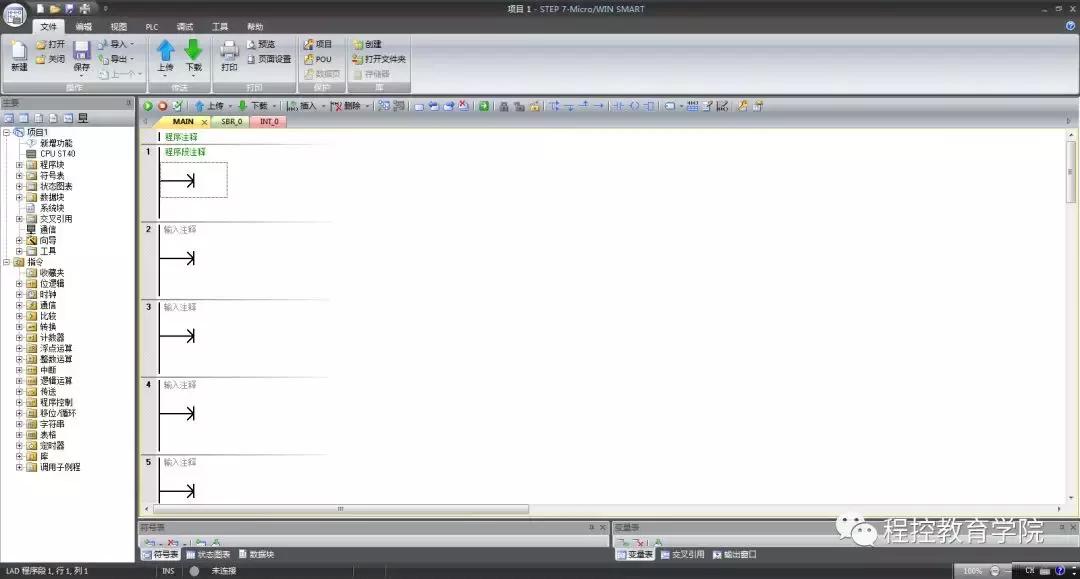Switch to the 状态图表 bottom tab
This screenshot has width=1080, height=579.
point(208,554)
